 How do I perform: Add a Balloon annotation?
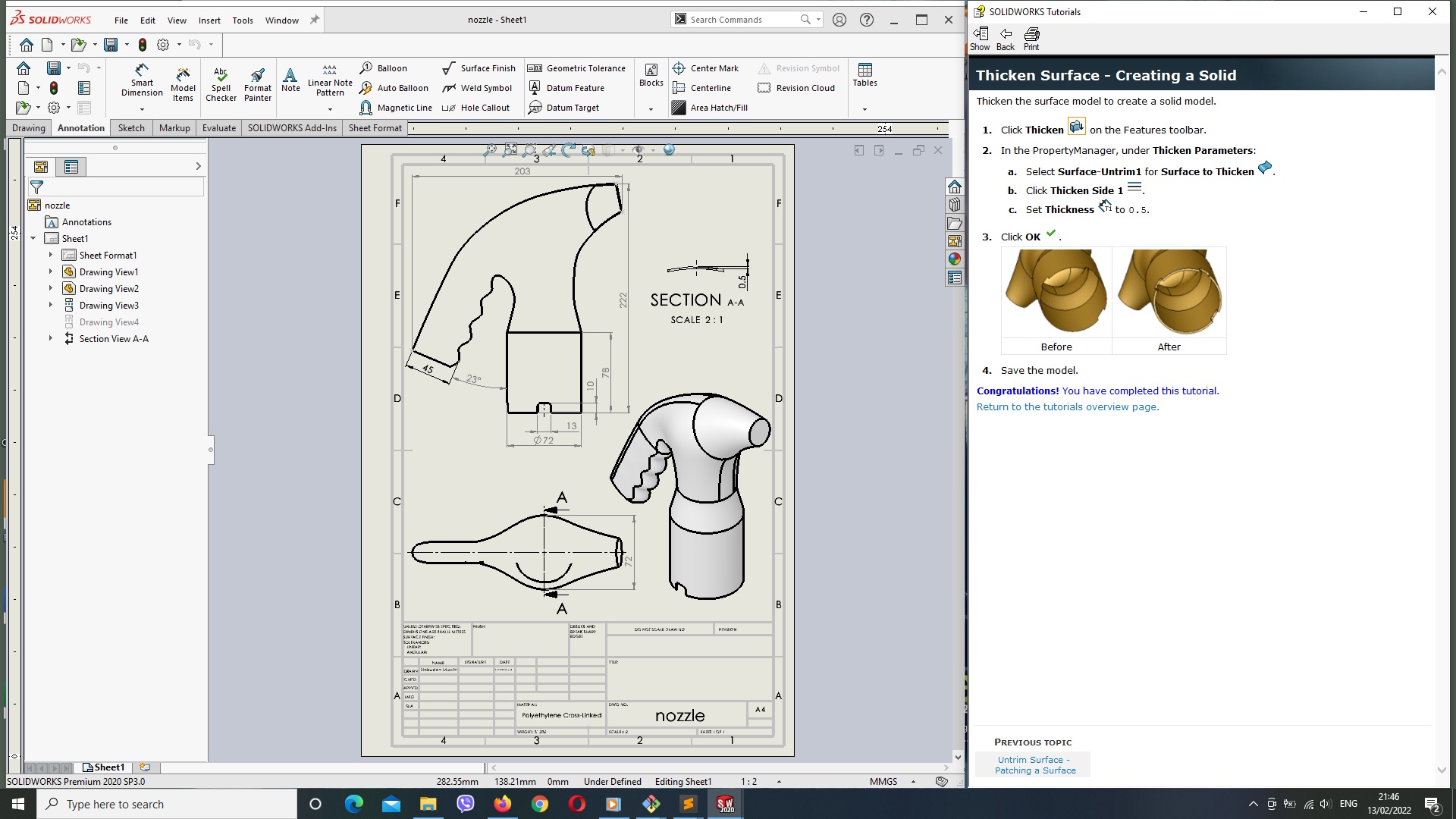(x=384, y=68)
